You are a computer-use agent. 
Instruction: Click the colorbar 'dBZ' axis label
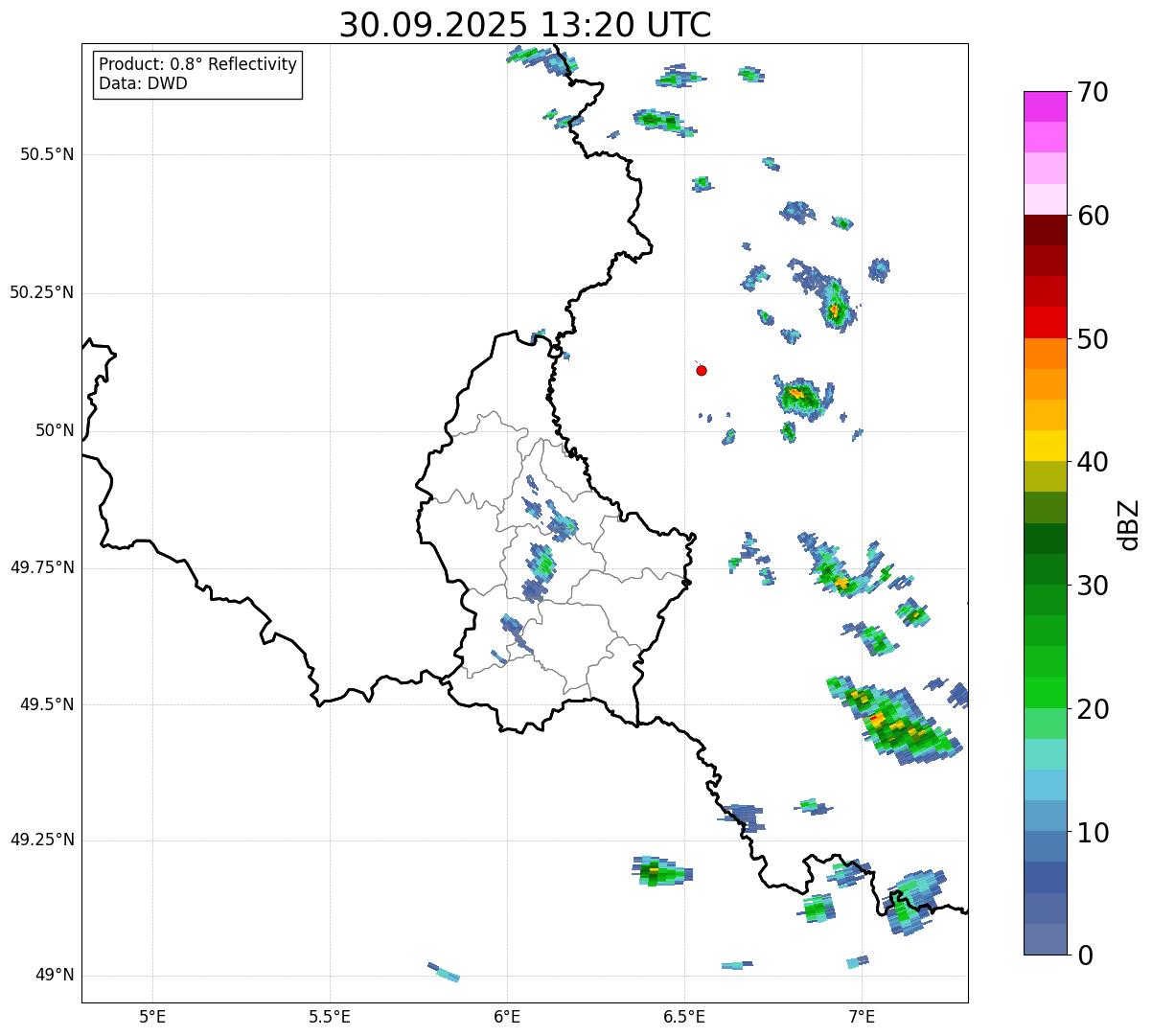[1129, 524]
